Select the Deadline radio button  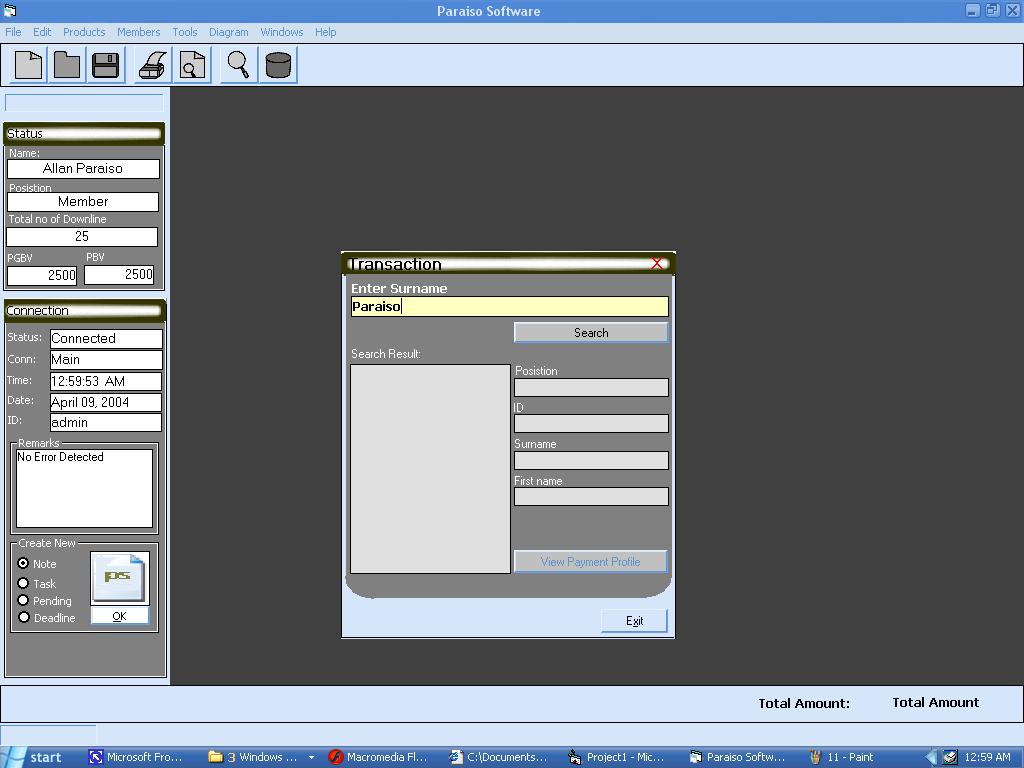click(x=24, y=617)
